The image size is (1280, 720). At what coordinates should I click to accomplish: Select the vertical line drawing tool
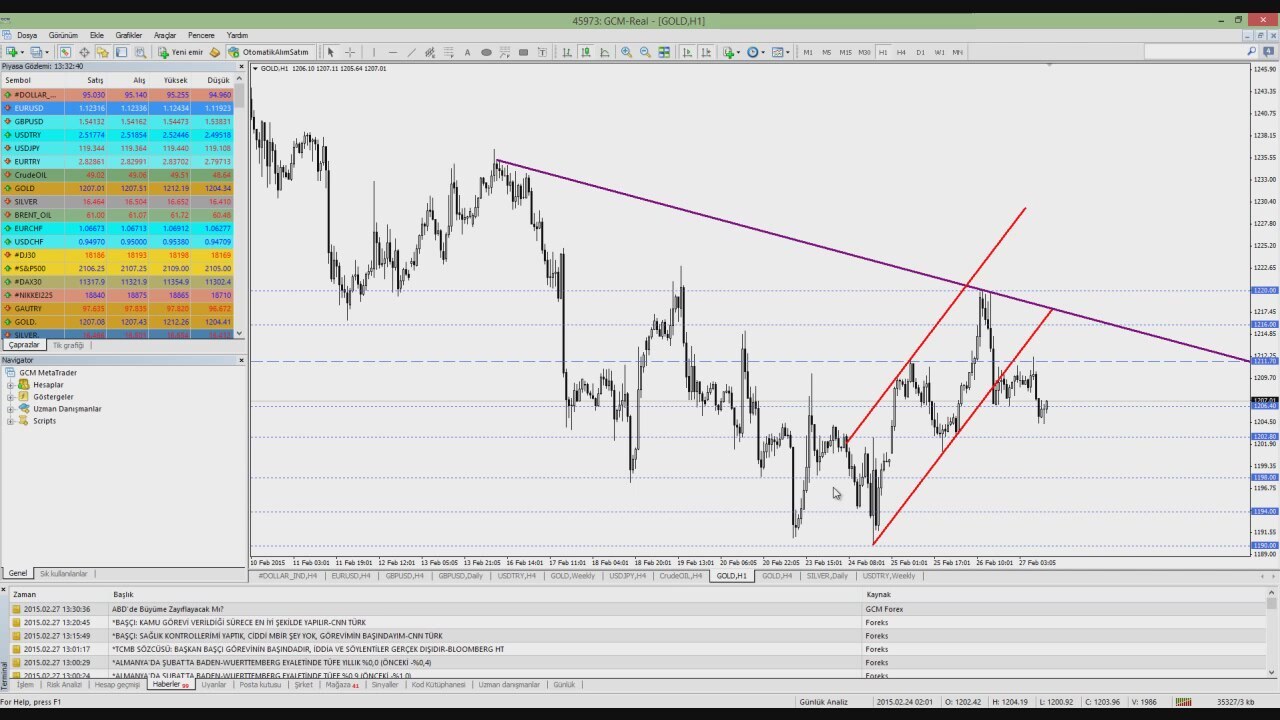(373, 52)
